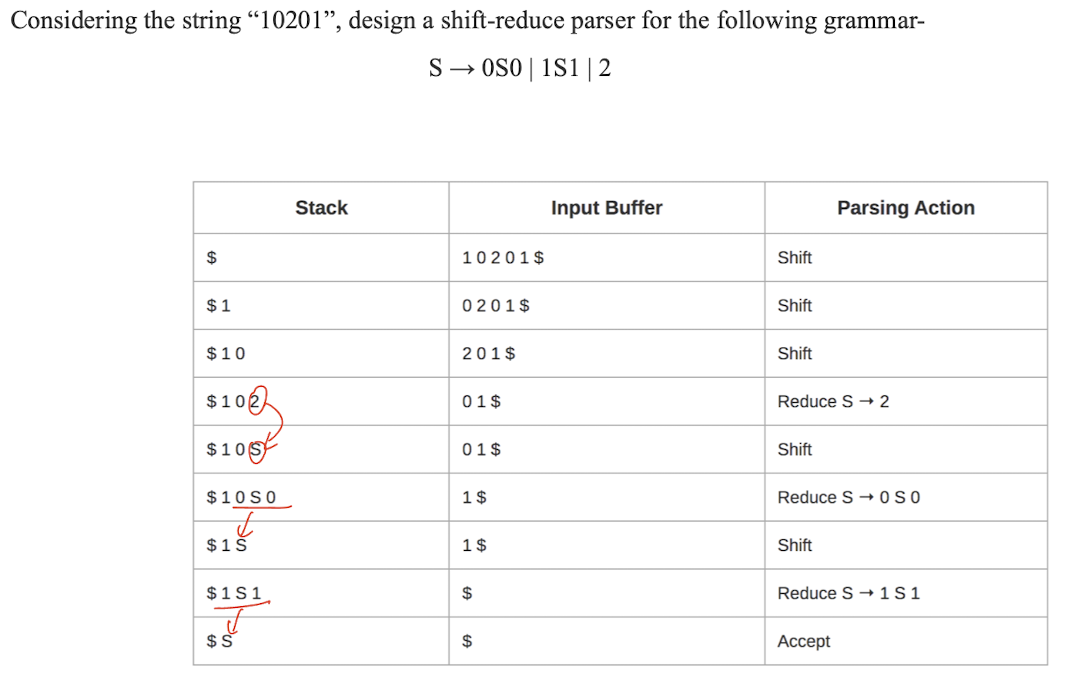1070x682 pixels.
Task: Click the final stack entry "$S"
Action: 219,642
